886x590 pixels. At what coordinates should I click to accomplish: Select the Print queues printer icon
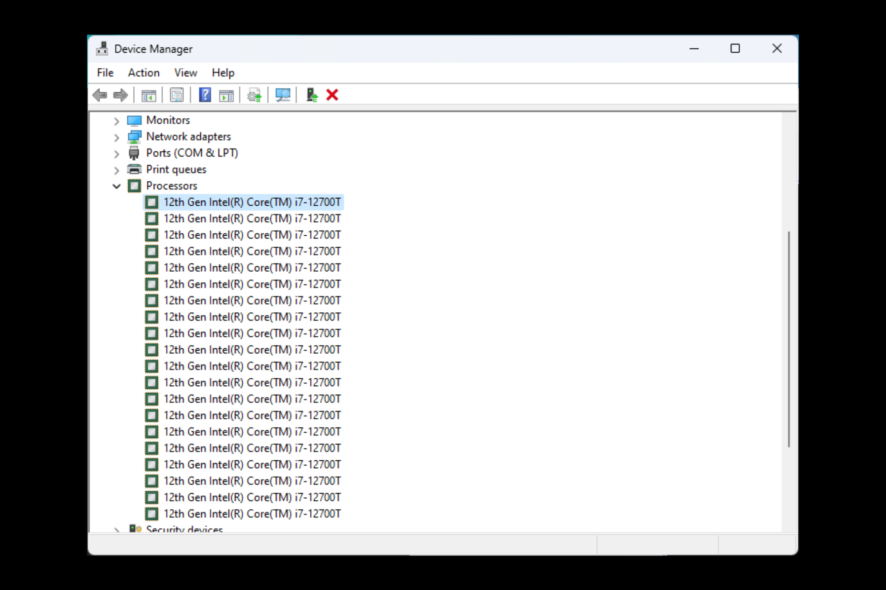(134, 170)
